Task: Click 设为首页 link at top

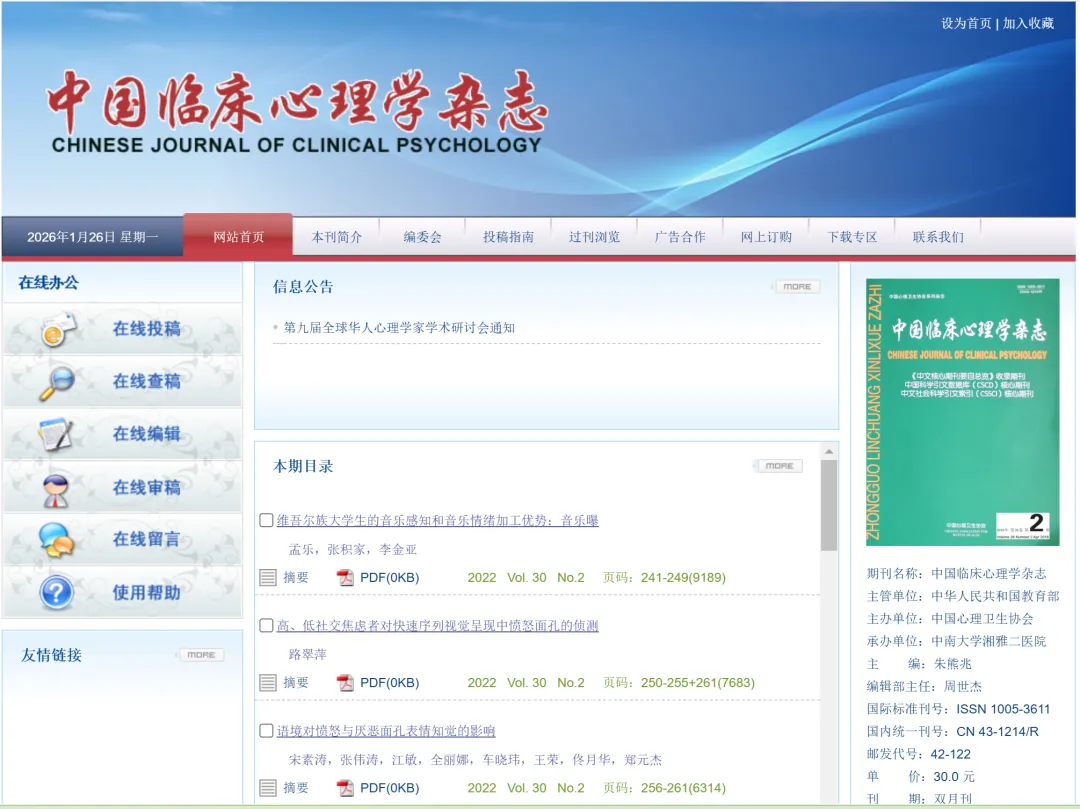Action: point(966,23)
